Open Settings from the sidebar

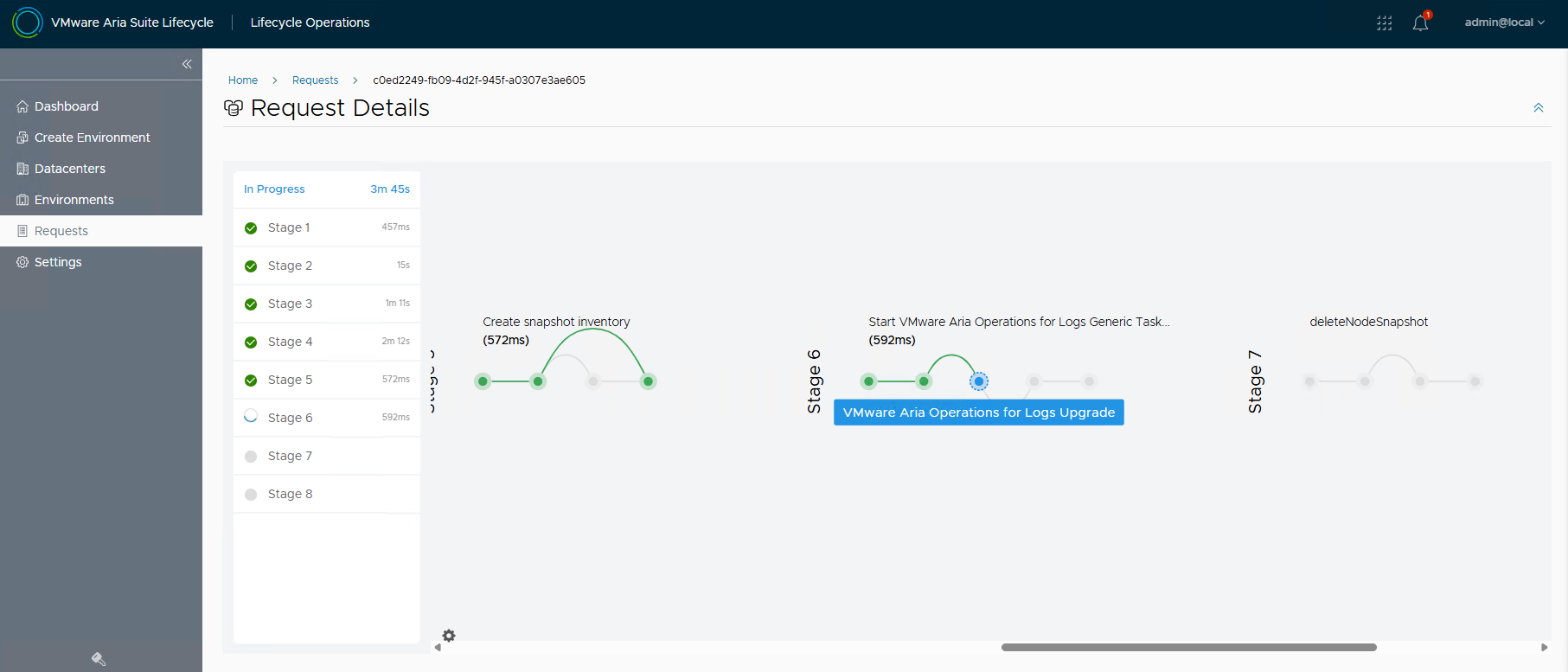click(58, 262)
